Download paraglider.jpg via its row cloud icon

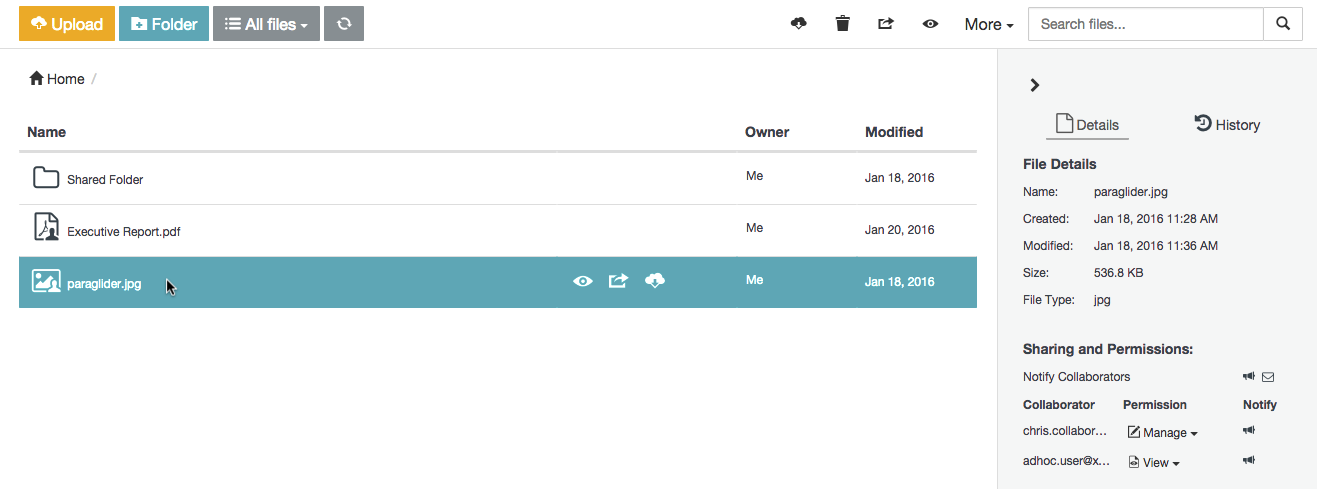pos(655,281)
